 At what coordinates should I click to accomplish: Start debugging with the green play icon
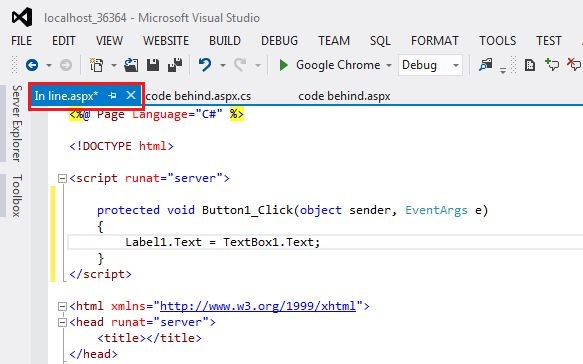coord(284,65)
